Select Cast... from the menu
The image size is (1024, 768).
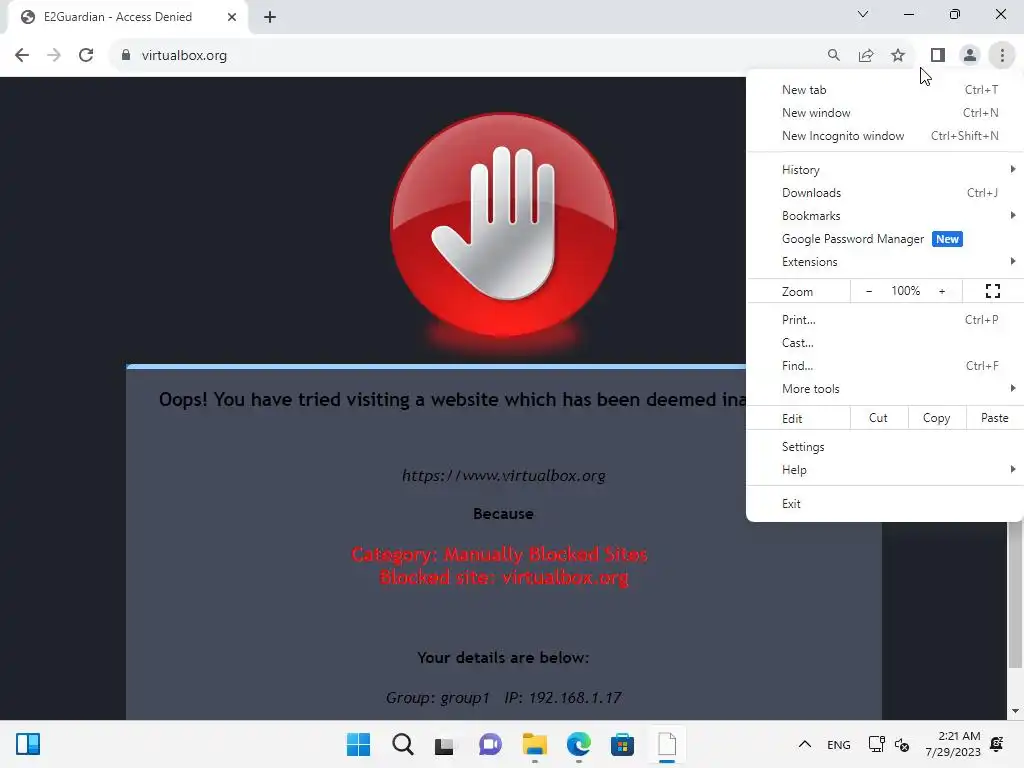point(885,343)
